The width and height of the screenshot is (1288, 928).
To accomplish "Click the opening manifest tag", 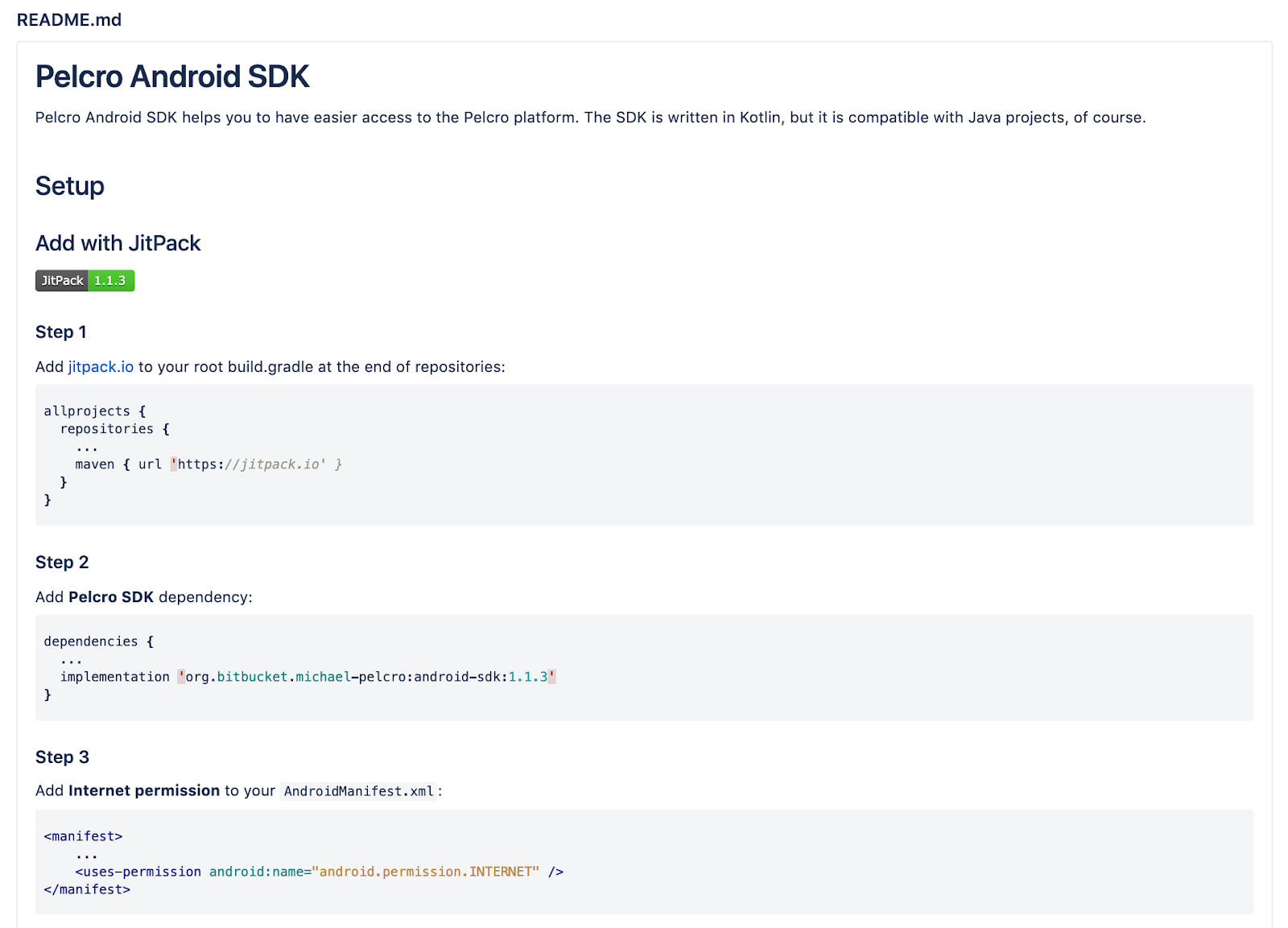I will (x=83, y=836).
